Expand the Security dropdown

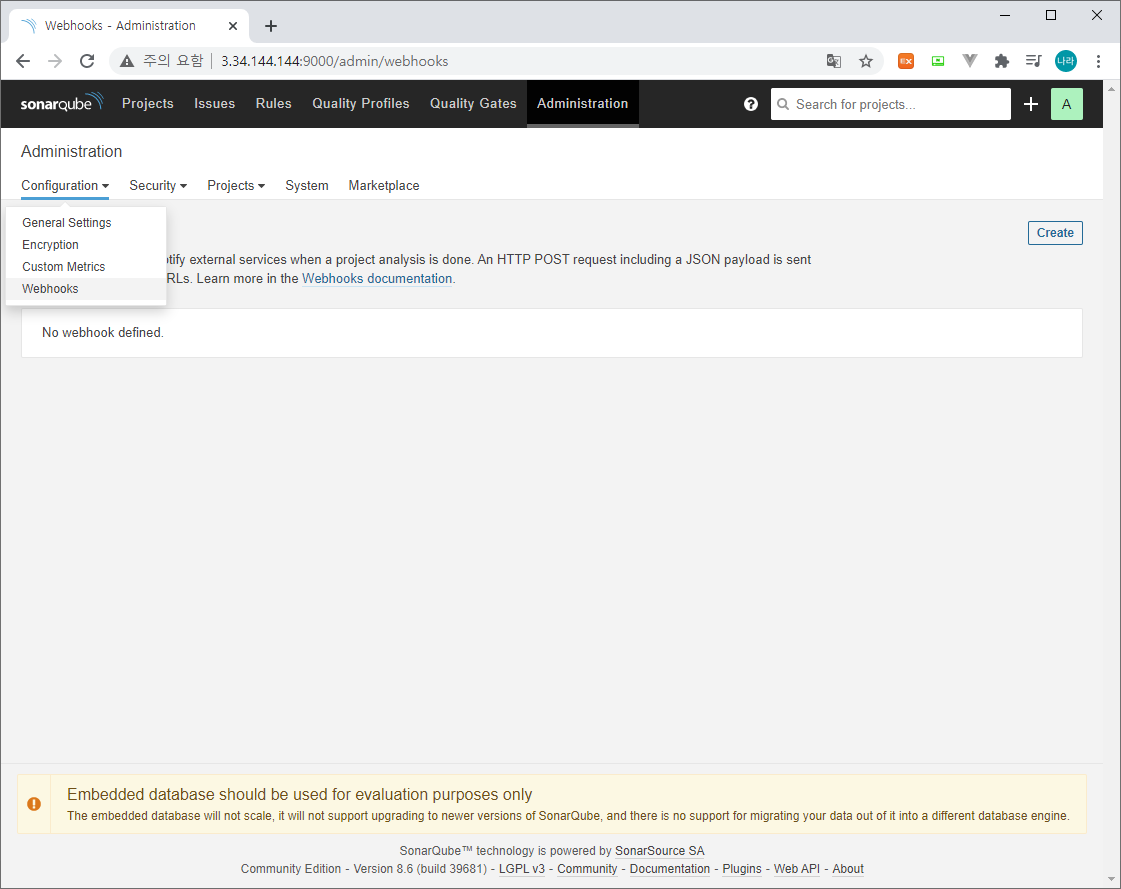(158, 185)
